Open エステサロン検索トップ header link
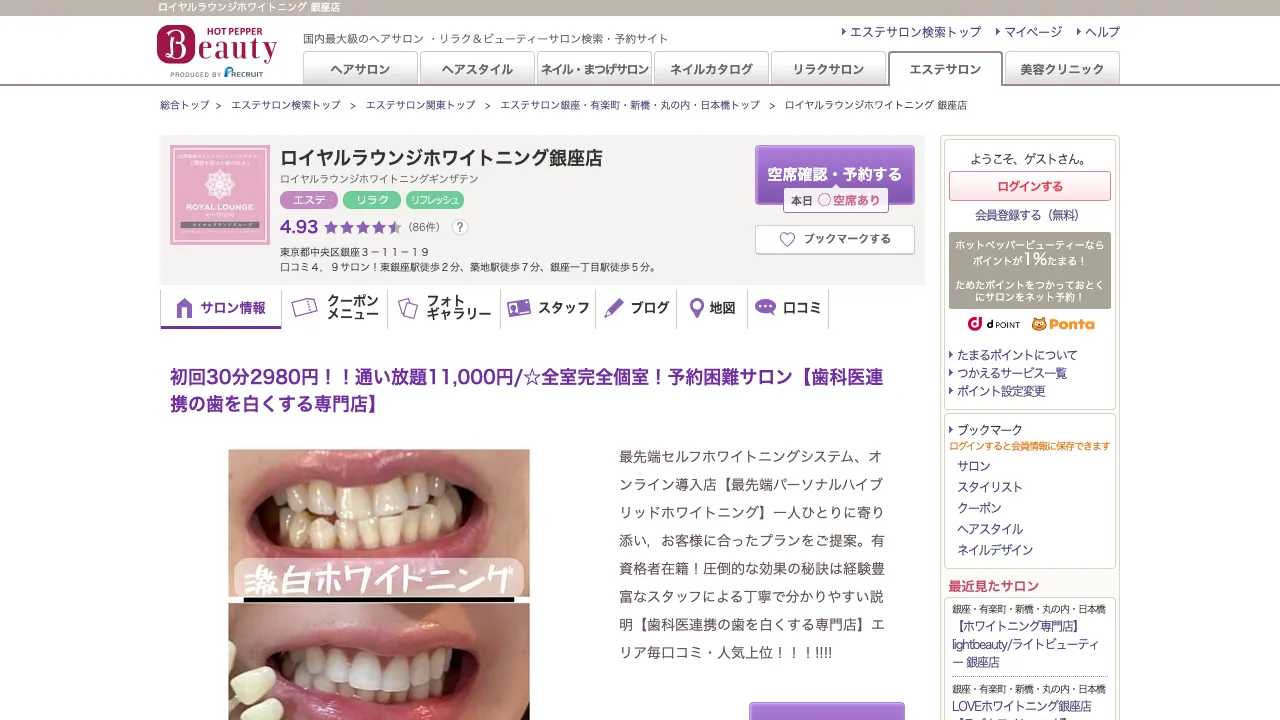Image resolution: width=1280 pixels, height=720 pixels. pos(915,32)
